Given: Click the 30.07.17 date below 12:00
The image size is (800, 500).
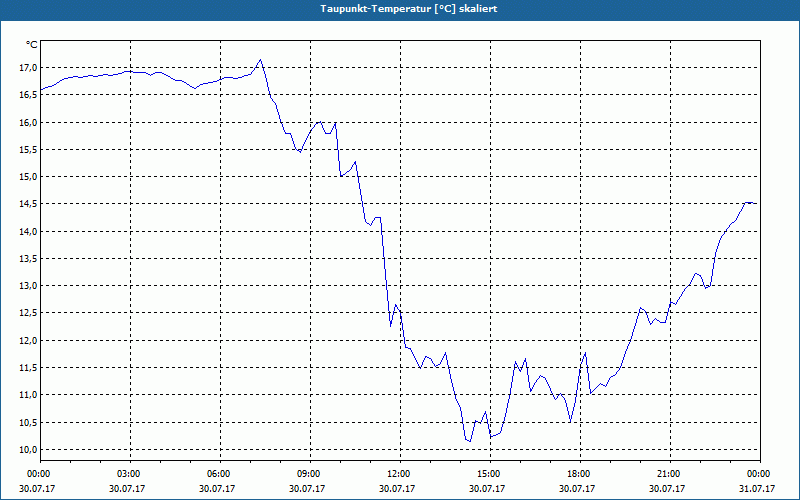Looking at the screenshot, I should click(x=397, y=488).
